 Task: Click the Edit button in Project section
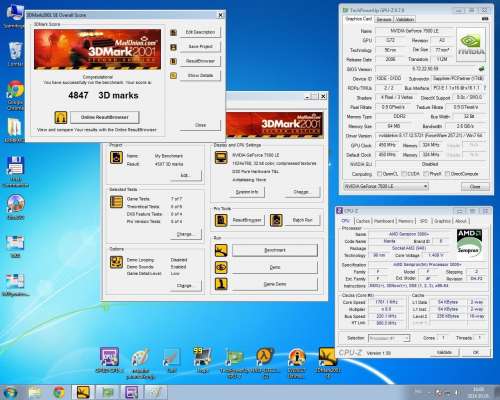185,175
